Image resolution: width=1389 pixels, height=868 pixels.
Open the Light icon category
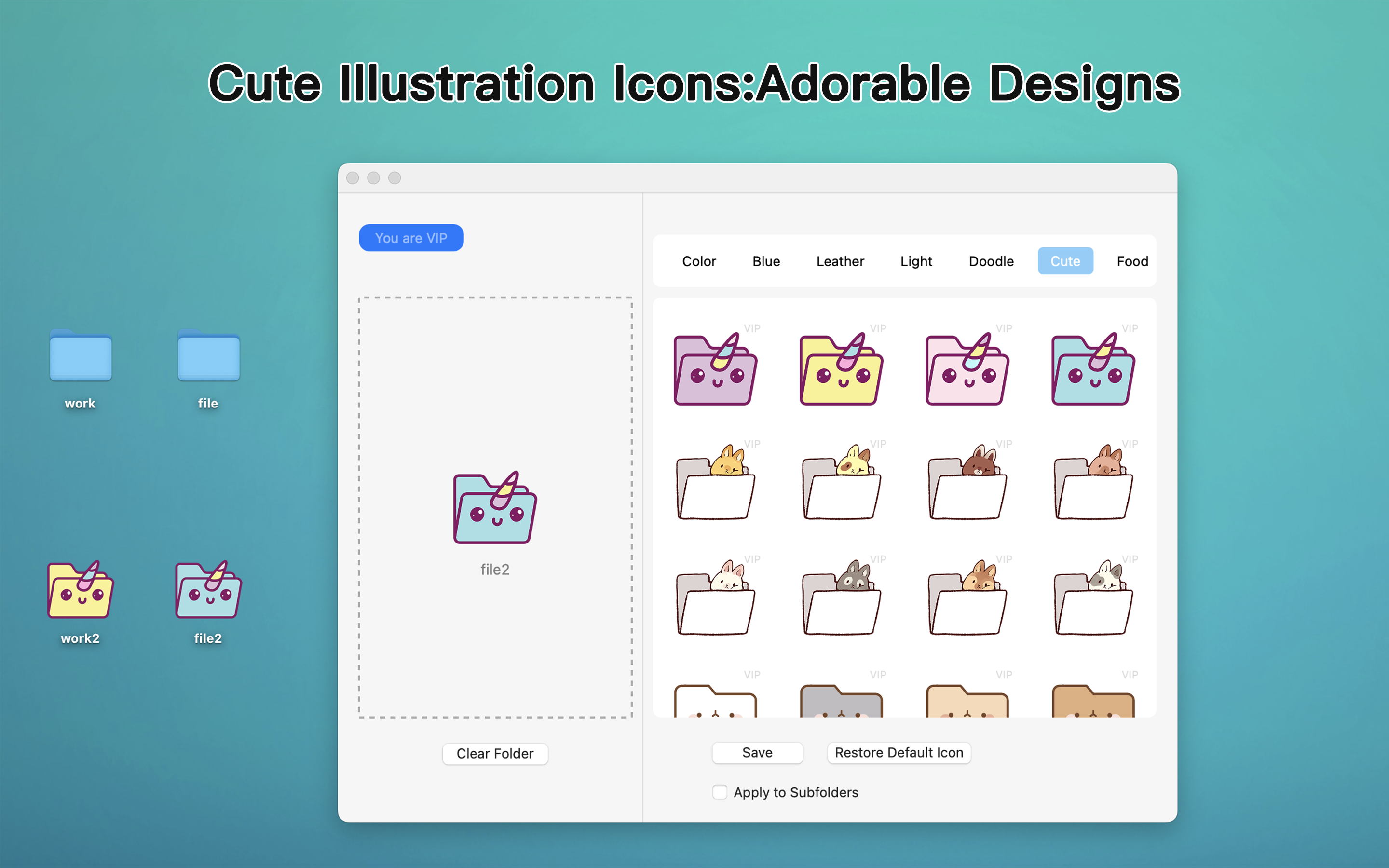tap(916, 261)
